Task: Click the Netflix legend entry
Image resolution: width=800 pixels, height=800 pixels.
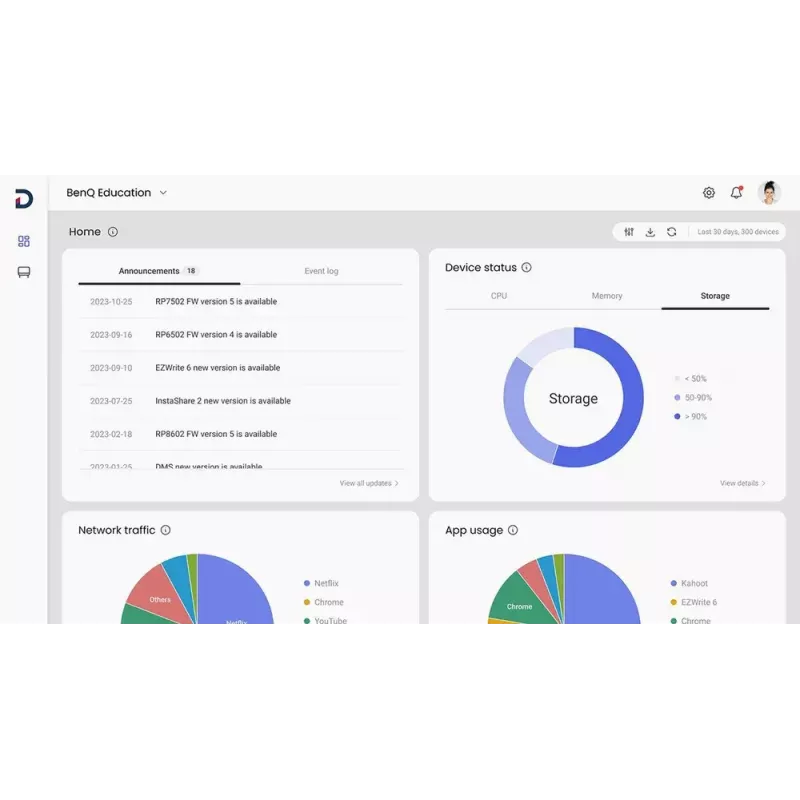Action: tap(321, 583)
